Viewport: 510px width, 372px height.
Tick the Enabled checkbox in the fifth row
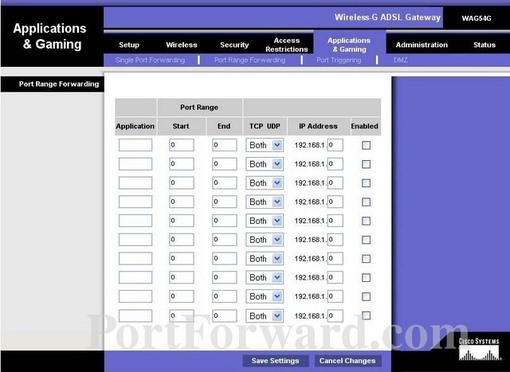click(x=366, y=221)
